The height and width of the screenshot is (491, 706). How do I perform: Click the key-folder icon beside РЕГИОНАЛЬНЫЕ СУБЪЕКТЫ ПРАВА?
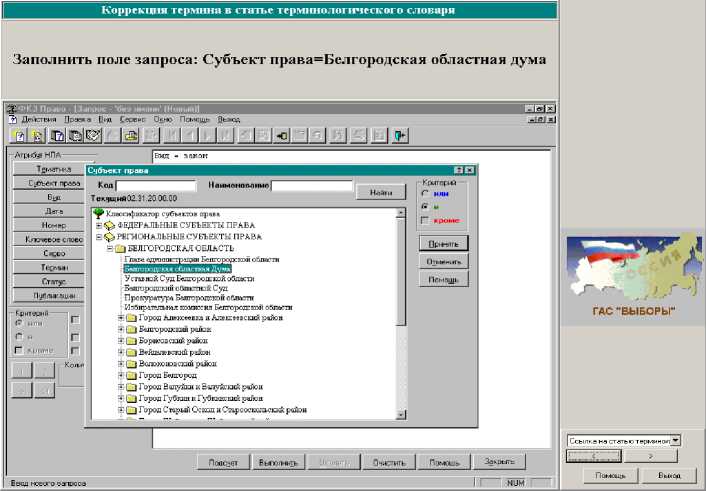[x=109, y=237]
